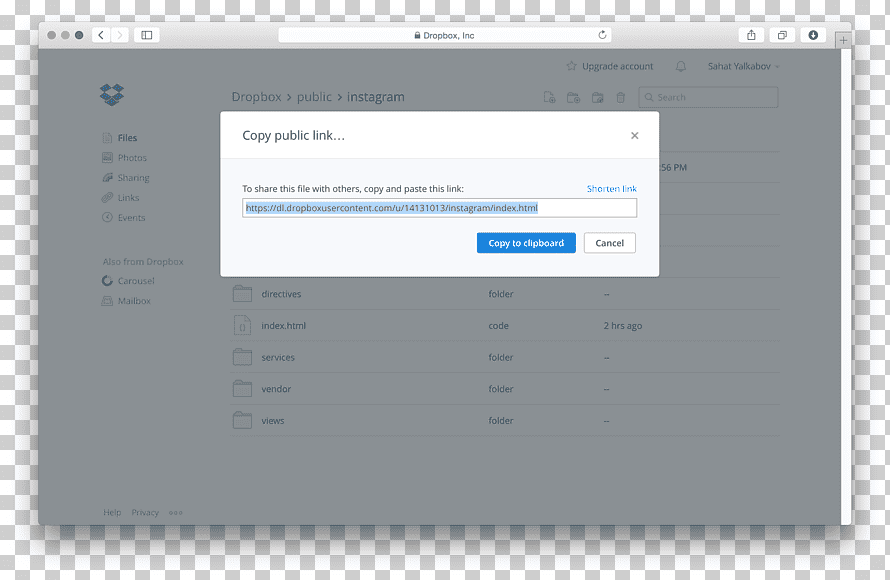Image resolution: width=890 pixels, height=580 pixels.
Task: Click the Files sidebar icon
Action: pos(107,138)
